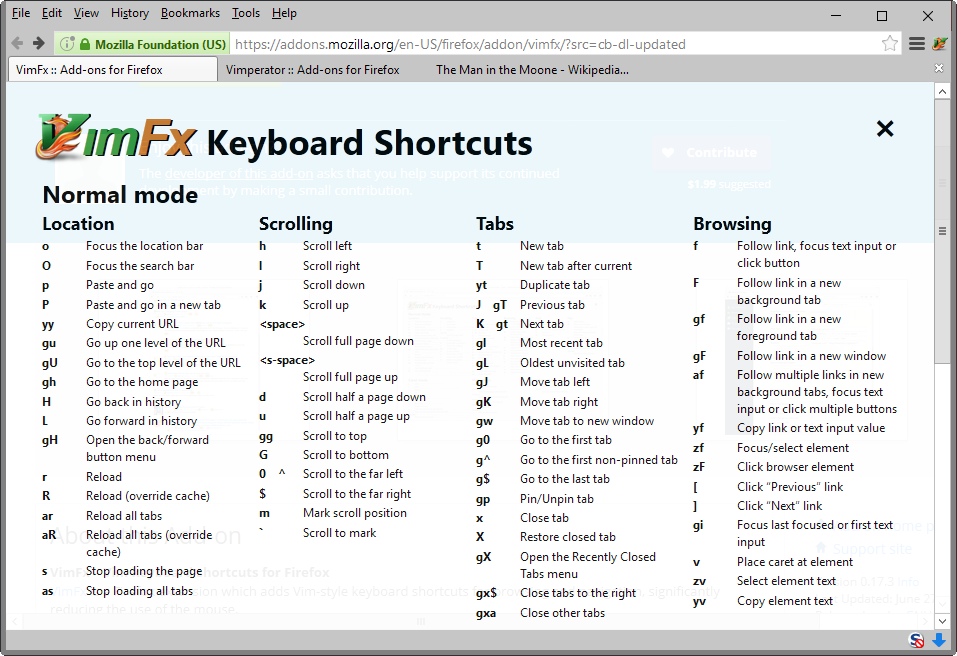Open the View menu
This screenshot has width=957, height=656.
click(x=86, y=13)
